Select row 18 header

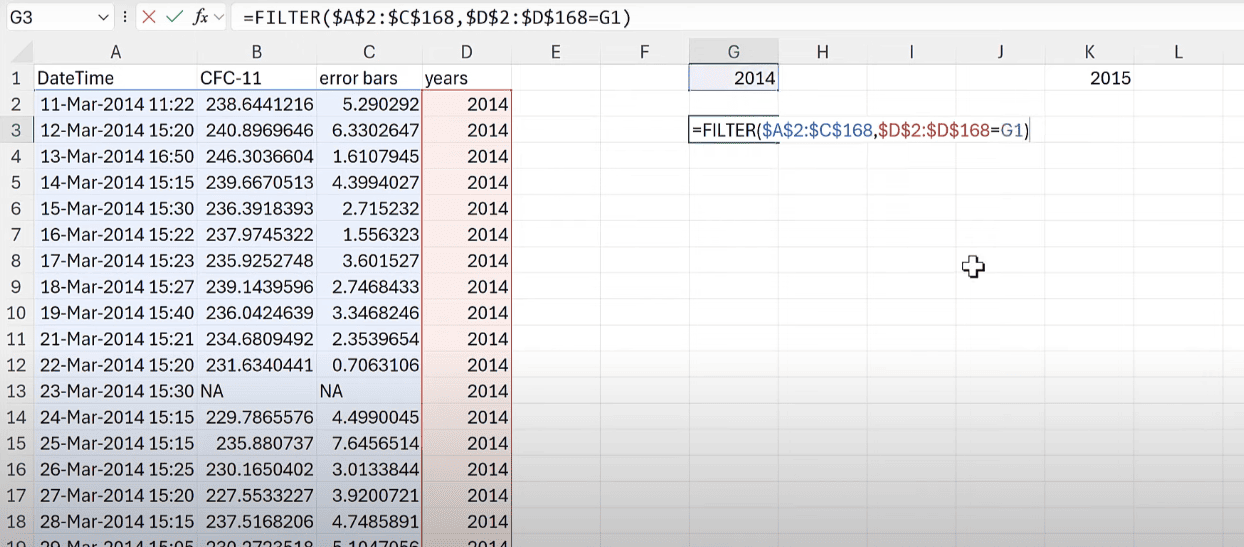click(17, 521)
